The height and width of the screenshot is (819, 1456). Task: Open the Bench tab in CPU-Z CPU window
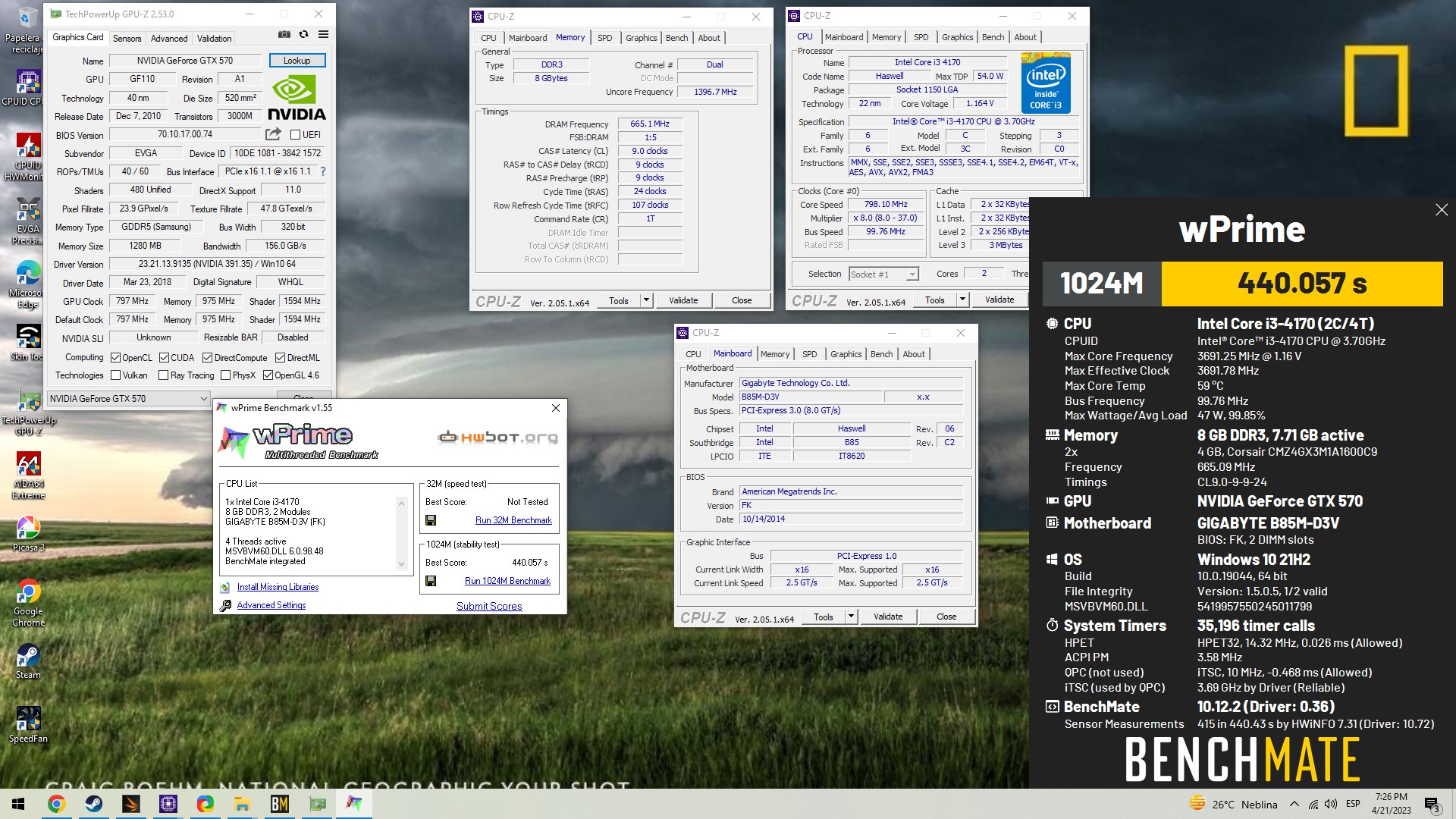[x=993, y=36]
